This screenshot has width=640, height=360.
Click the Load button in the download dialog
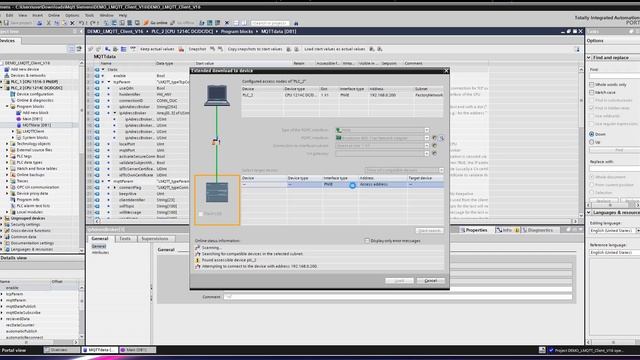coord(399,281)
